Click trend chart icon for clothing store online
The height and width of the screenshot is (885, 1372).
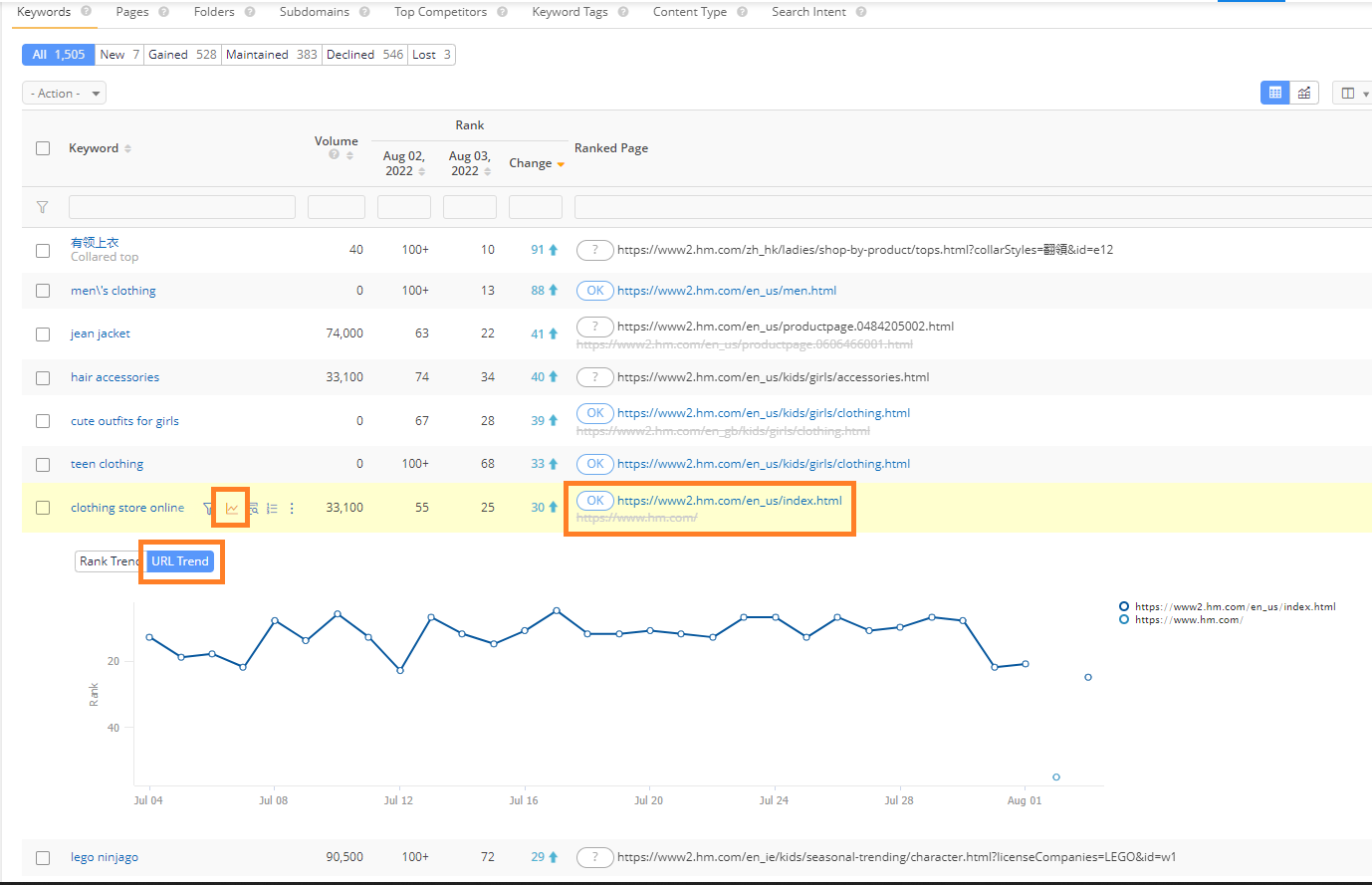point(231,508)
